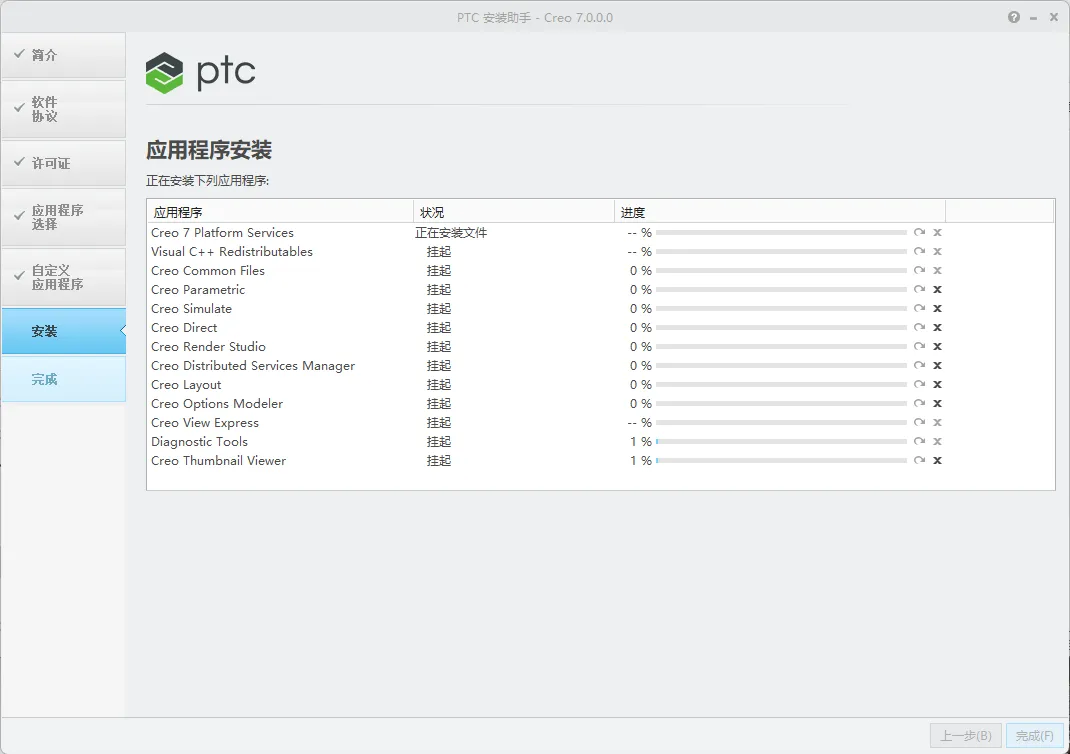Click retry icon in Creo Options Modeler row
The image size is (1070, 754).
919,404
